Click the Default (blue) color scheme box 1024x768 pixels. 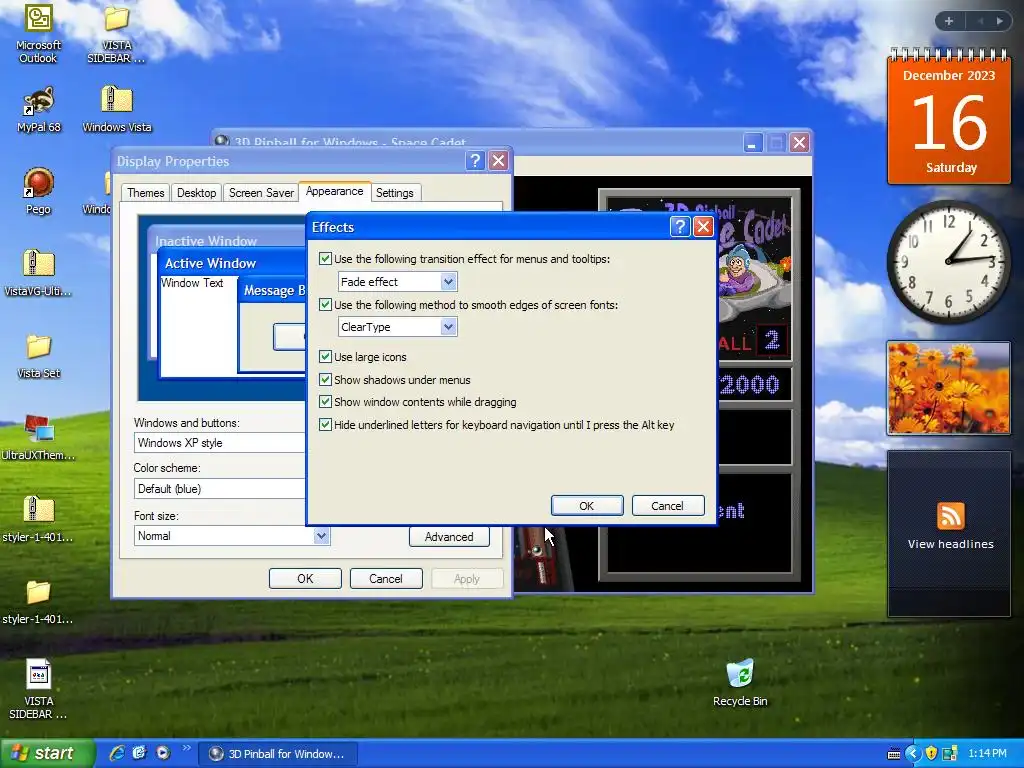coord(220,488)
